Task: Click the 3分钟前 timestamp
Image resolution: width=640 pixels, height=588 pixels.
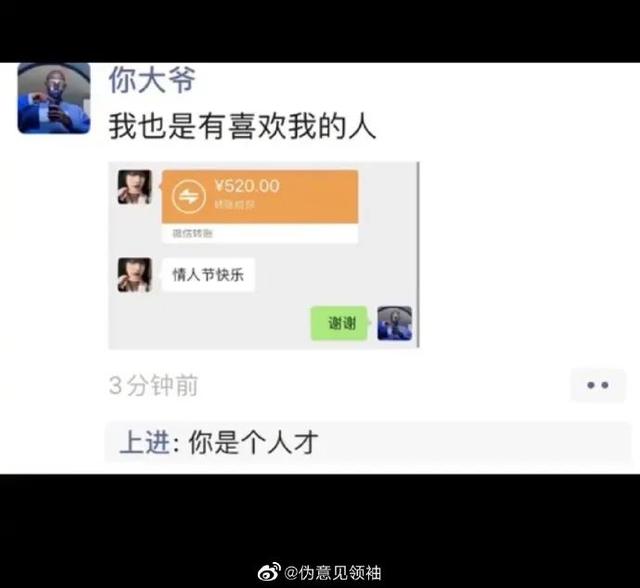Action: 153,385
